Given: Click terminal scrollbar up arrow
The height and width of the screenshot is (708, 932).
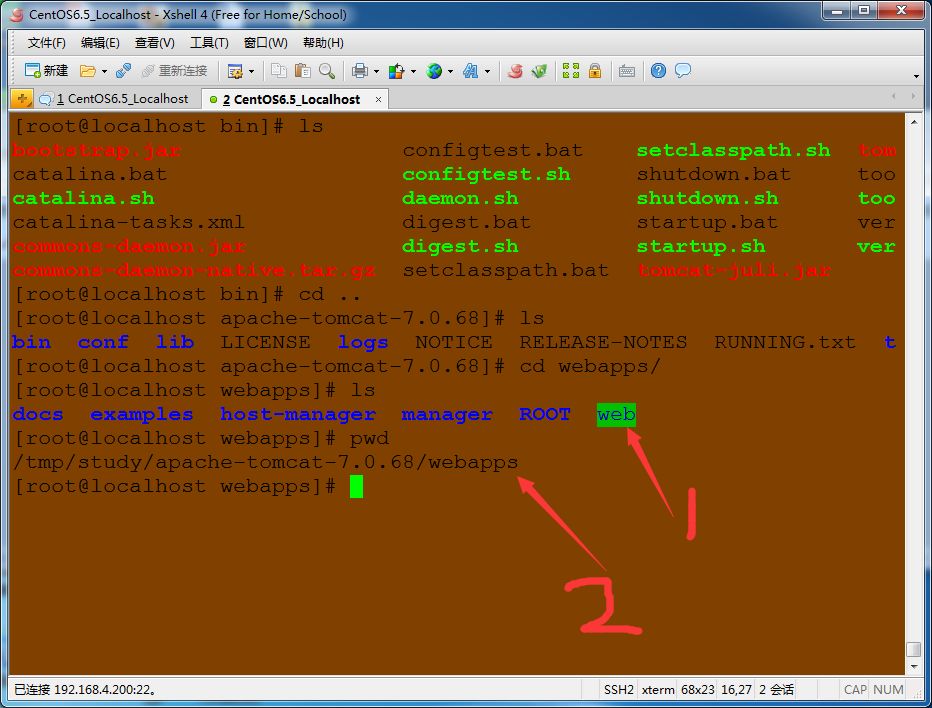Looking at the screenshot, I should (x=914, y=122).
